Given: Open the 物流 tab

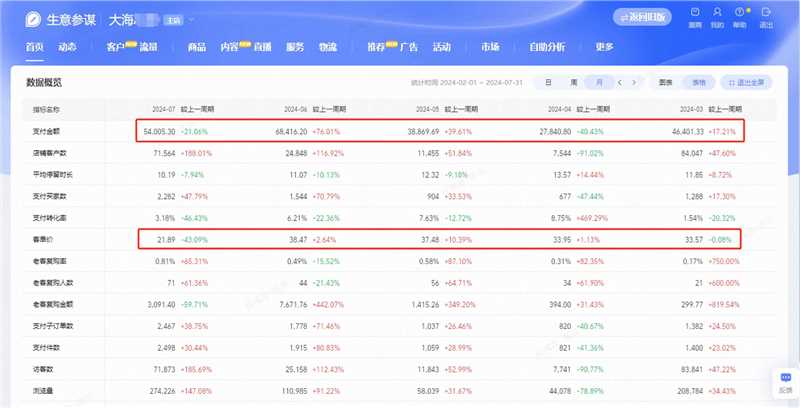Looking at the screenshot, I should click(328, 47).
